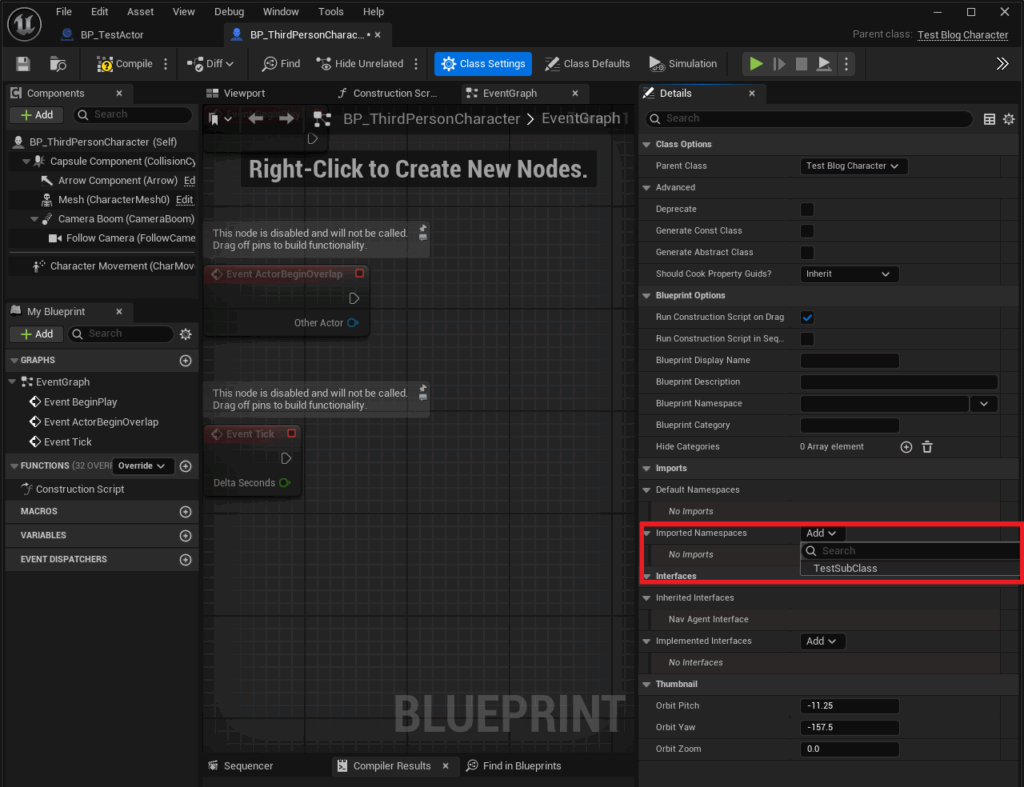Add new graph plus icon

[185, 361]
